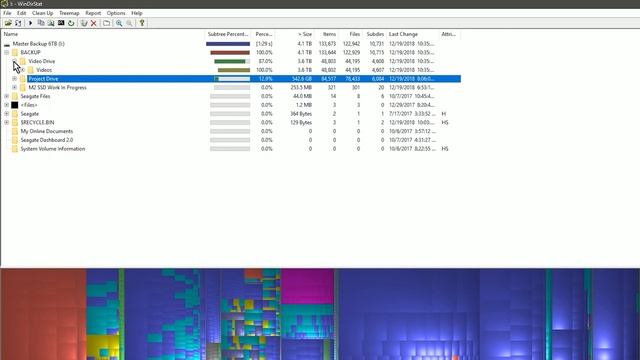Open the Report menu
The height and width of the screenshot is (360, 640).
[x=93, y=13]
